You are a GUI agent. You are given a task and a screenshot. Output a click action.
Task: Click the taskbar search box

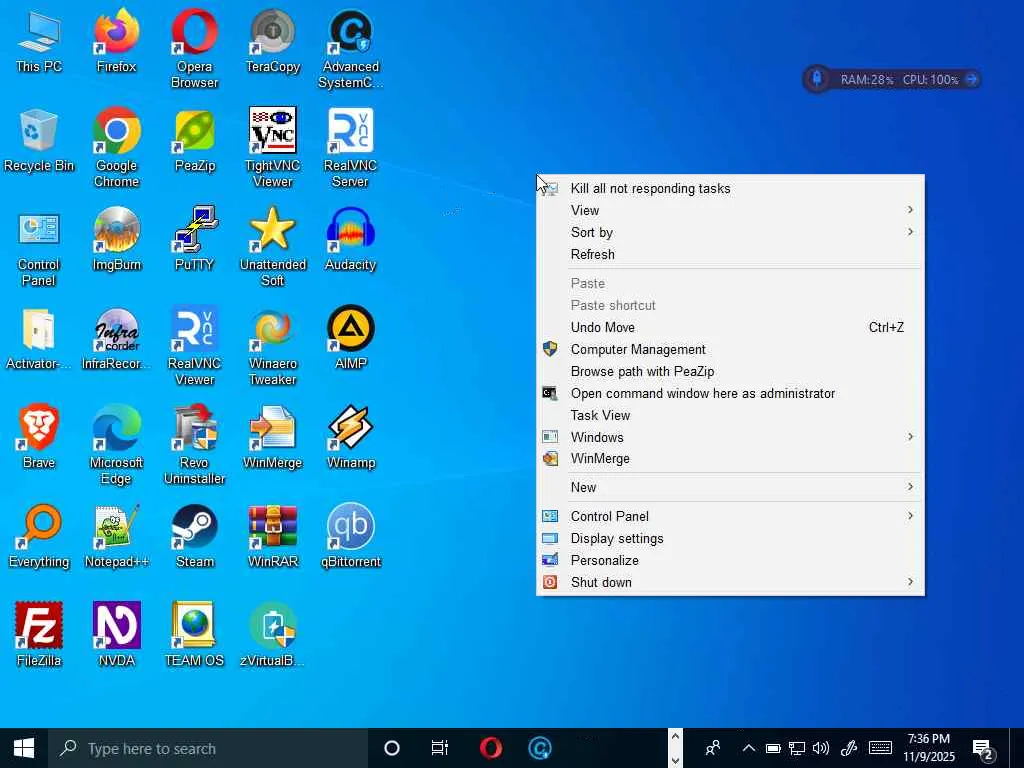click(x=210, y=748)
